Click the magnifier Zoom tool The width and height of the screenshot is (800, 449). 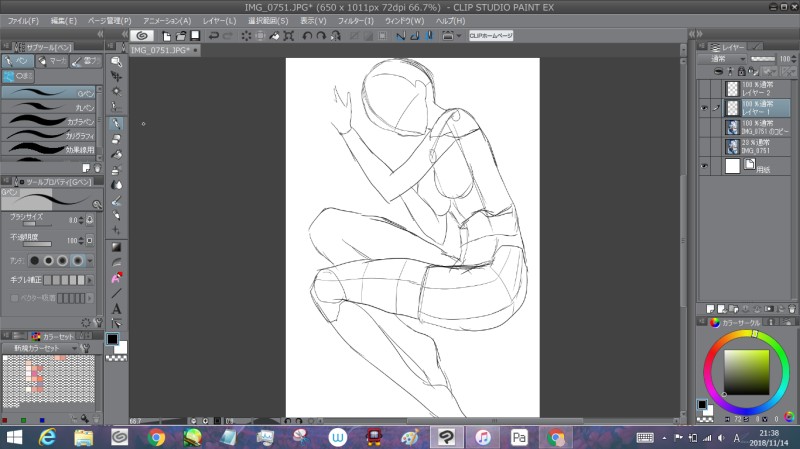pyautogui.click(x=117, y=62)
